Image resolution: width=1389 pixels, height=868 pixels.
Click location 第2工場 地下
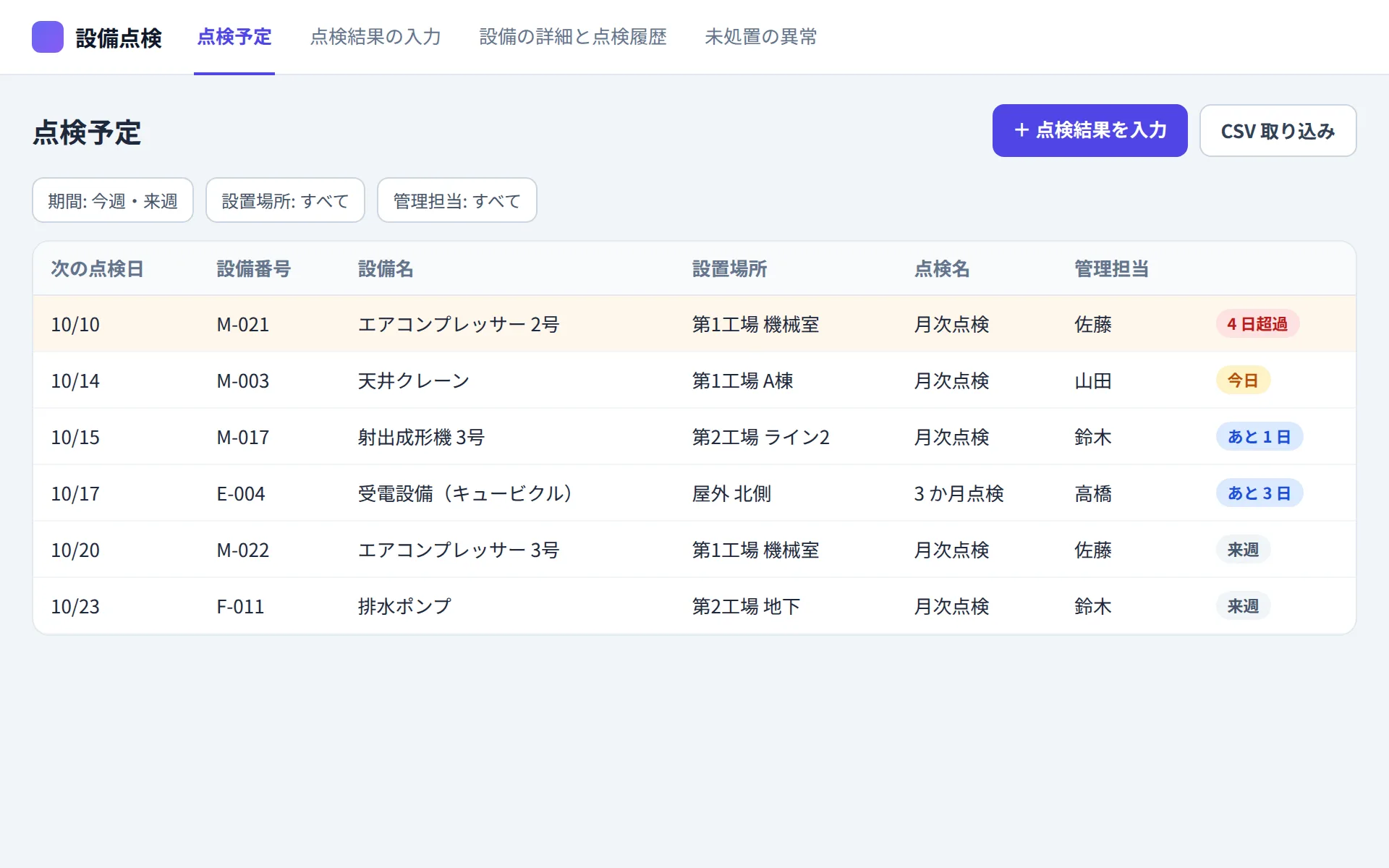(x=746, y=606)
